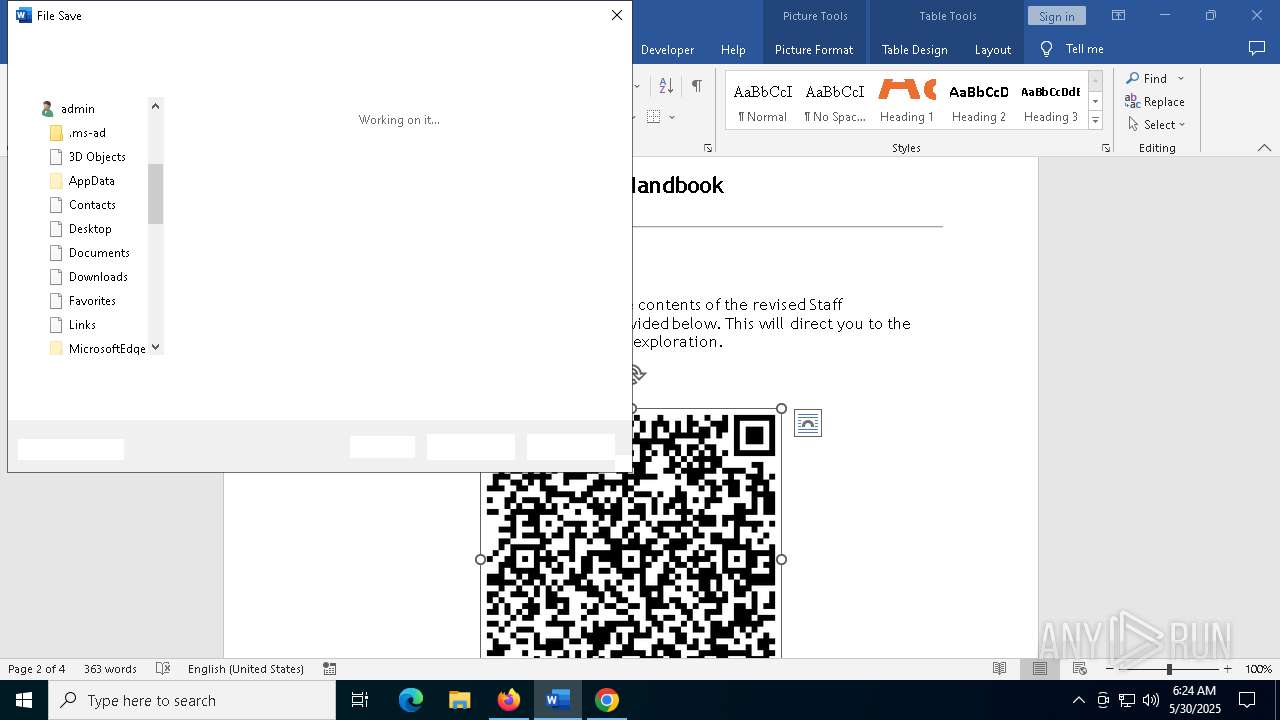Select 3D Objects folder

click(97, 157)
